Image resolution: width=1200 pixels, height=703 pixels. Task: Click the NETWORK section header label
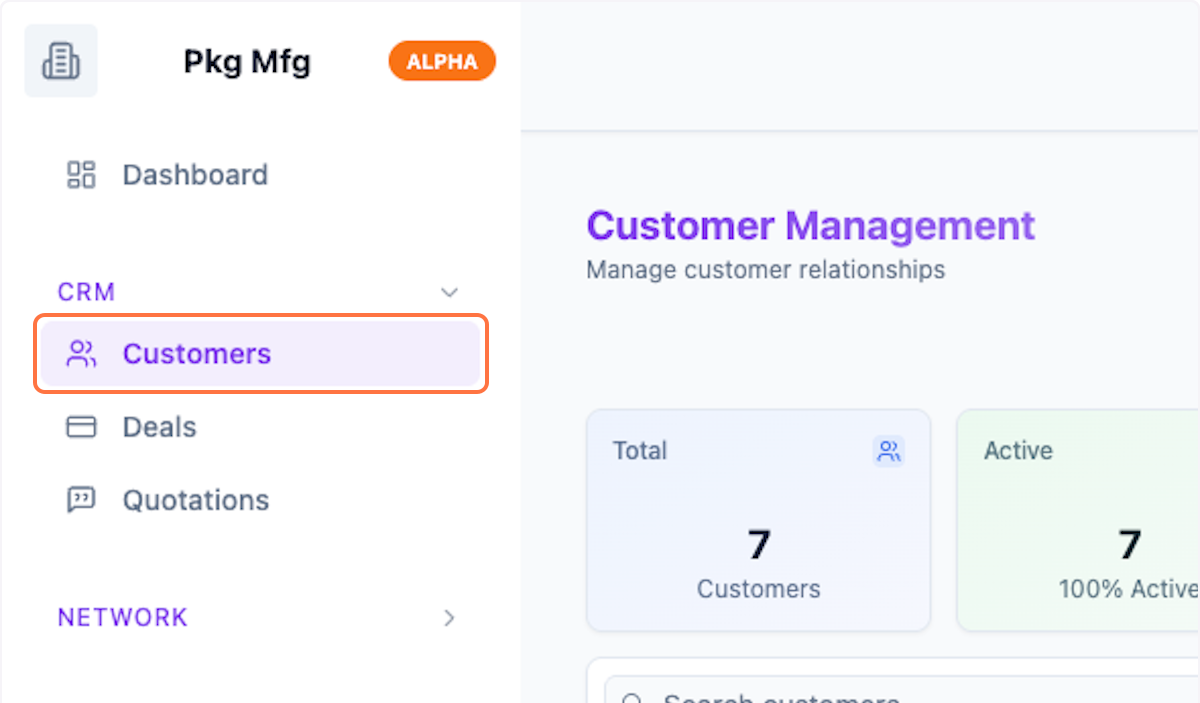123,618
